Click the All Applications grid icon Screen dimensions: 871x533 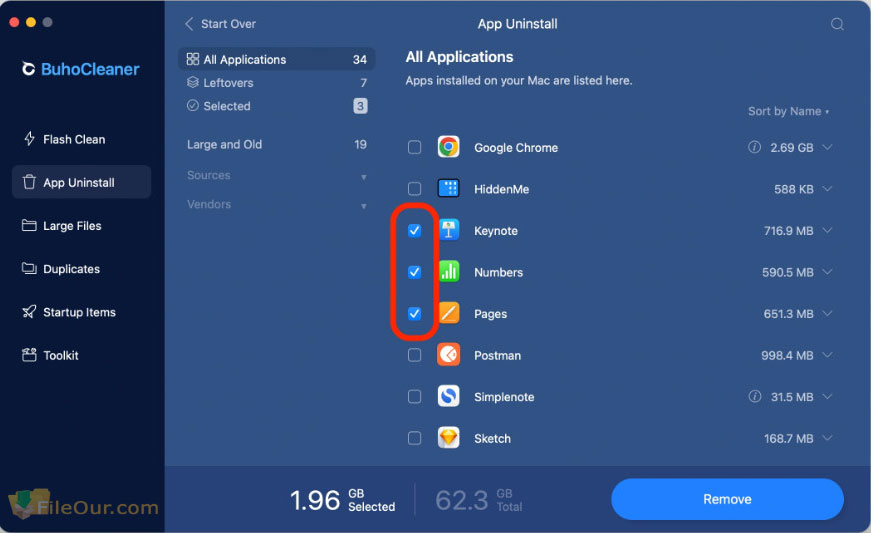[x=193, y=59]
